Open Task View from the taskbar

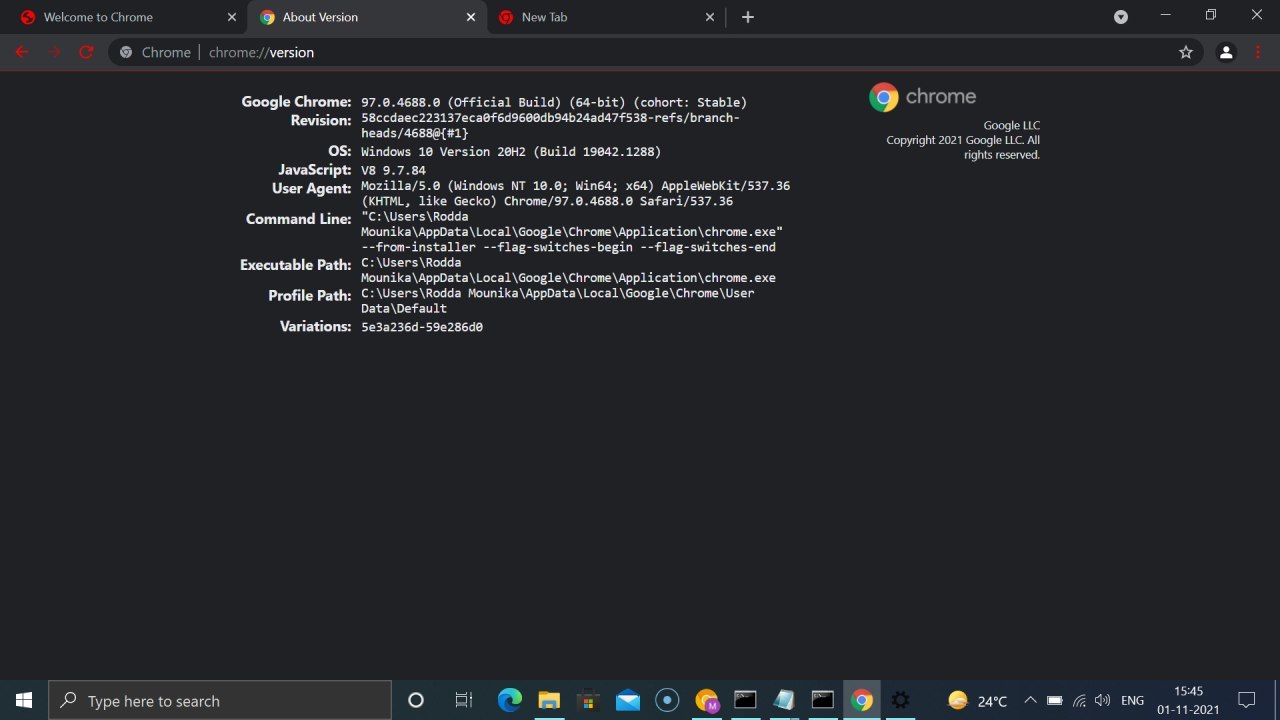pyautogui.click(x=463, y=700)
